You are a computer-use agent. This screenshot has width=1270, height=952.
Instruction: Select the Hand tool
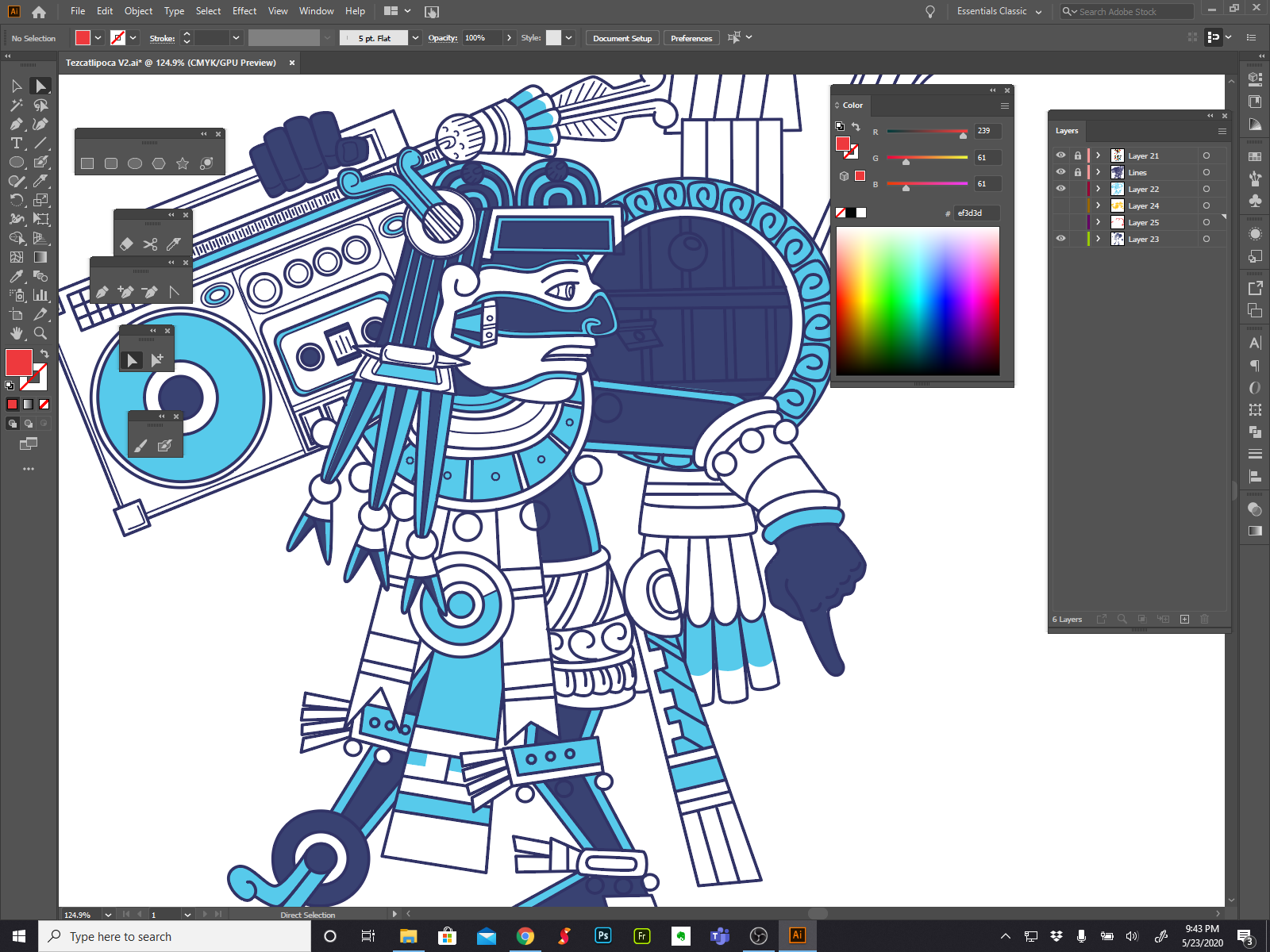pos(17,333)
